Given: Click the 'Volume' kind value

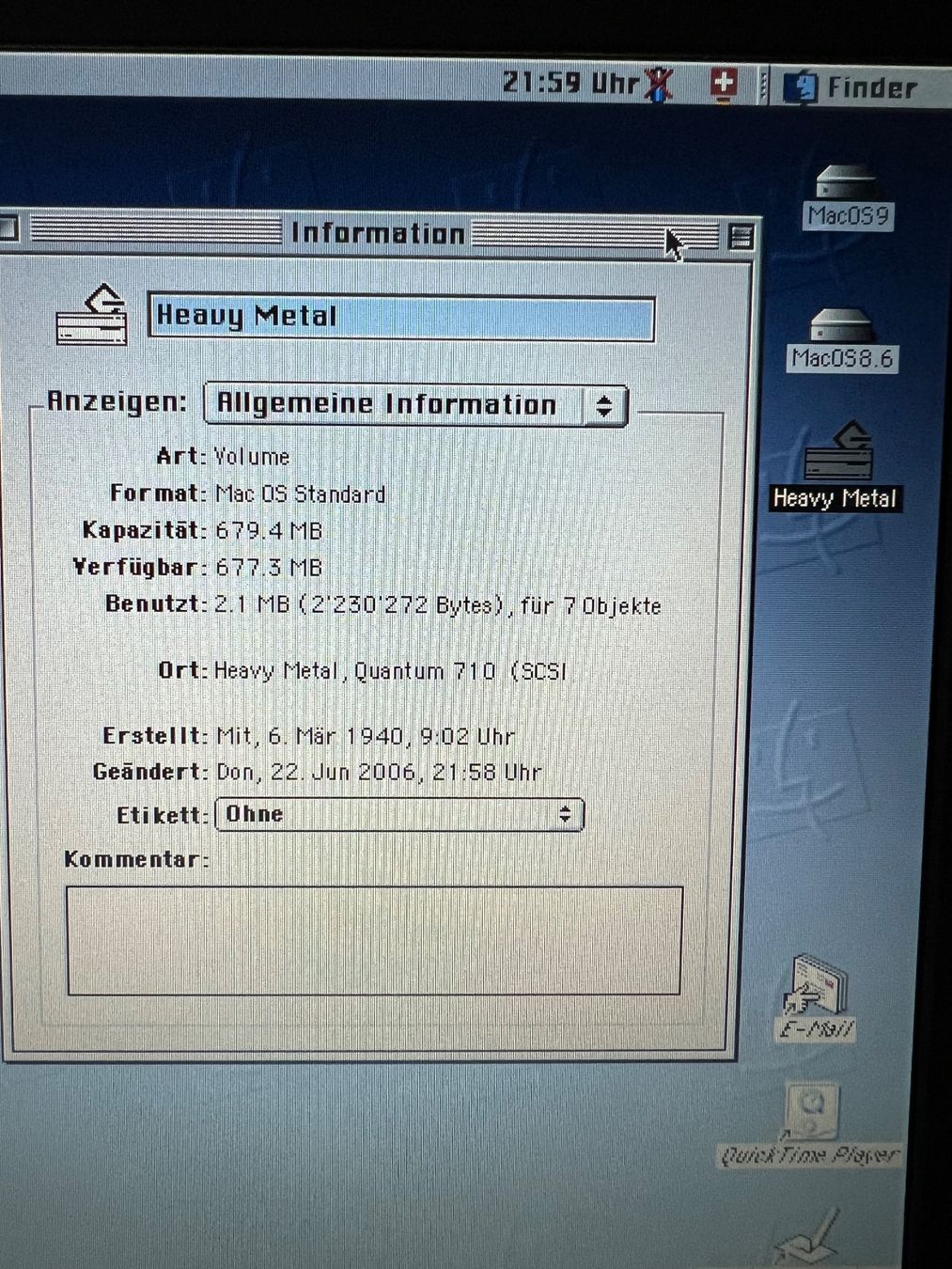Looking at the screenshot, I should click(252, 457).
